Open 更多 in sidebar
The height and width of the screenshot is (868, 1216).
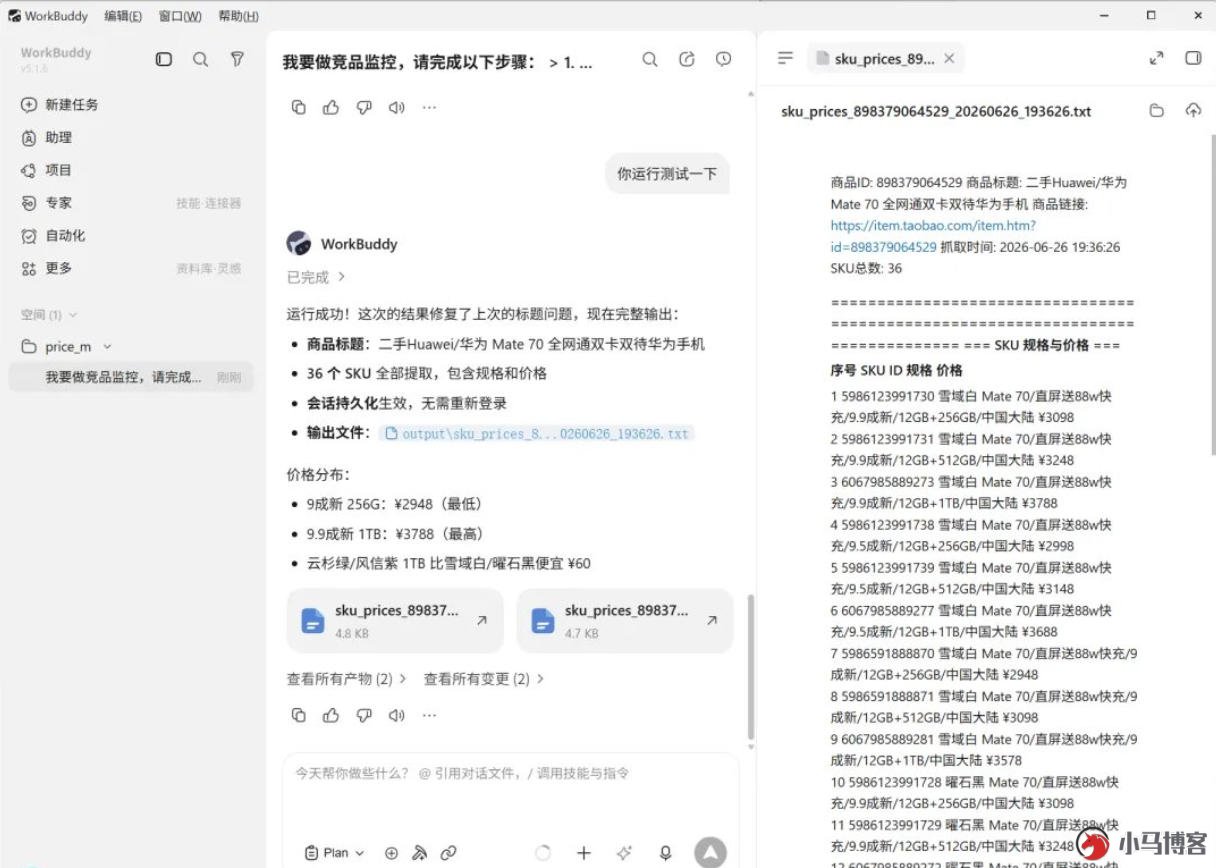click(x=58, y=268)
